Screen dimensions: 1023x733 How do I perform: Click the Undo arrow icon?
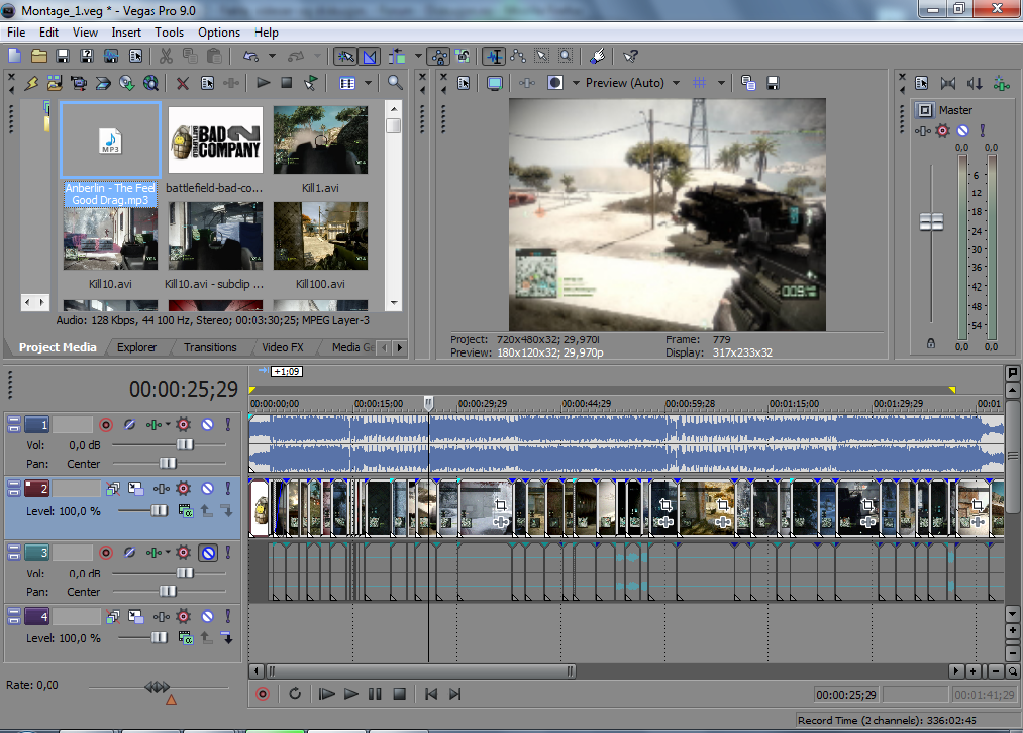pyautogui.click(x=251, y=56)
